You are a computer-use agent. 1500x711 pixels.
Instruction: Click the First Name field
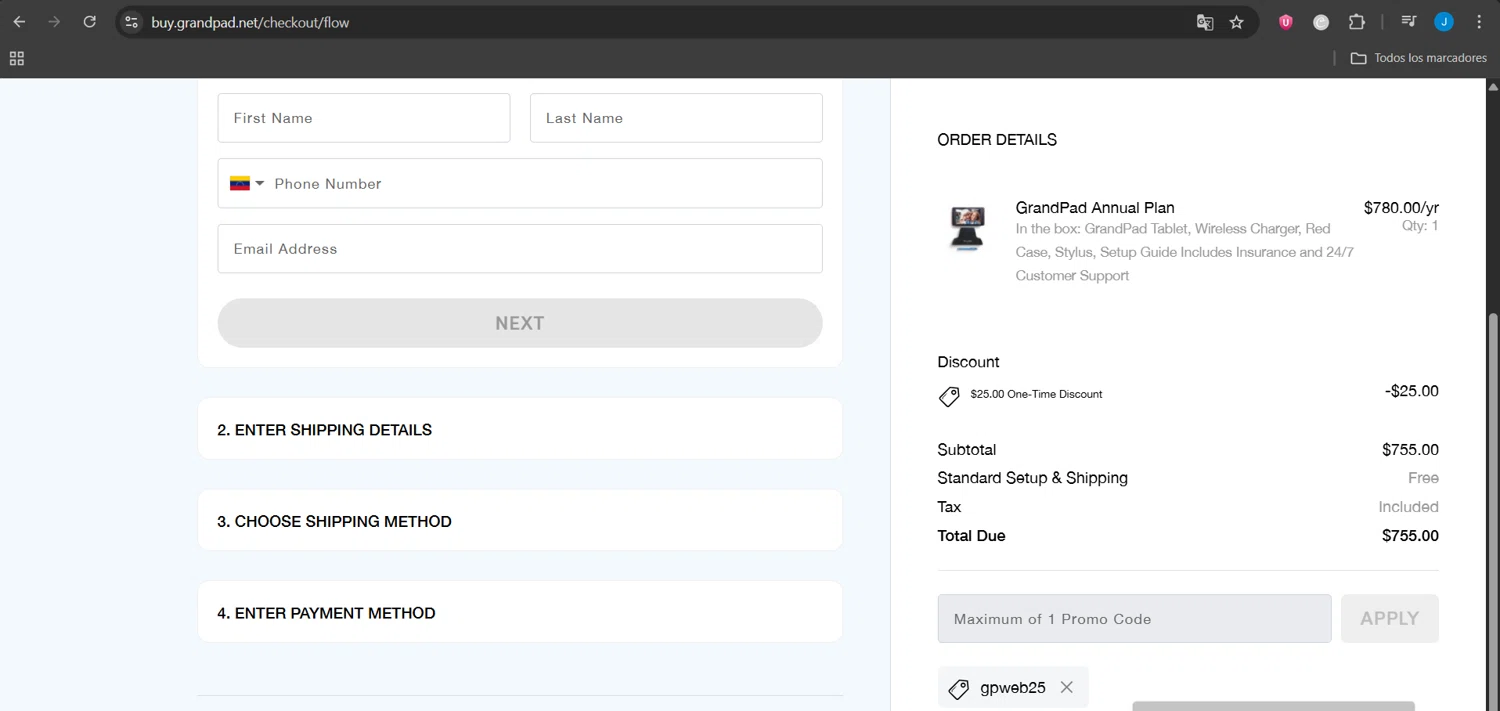coord(364,118)
